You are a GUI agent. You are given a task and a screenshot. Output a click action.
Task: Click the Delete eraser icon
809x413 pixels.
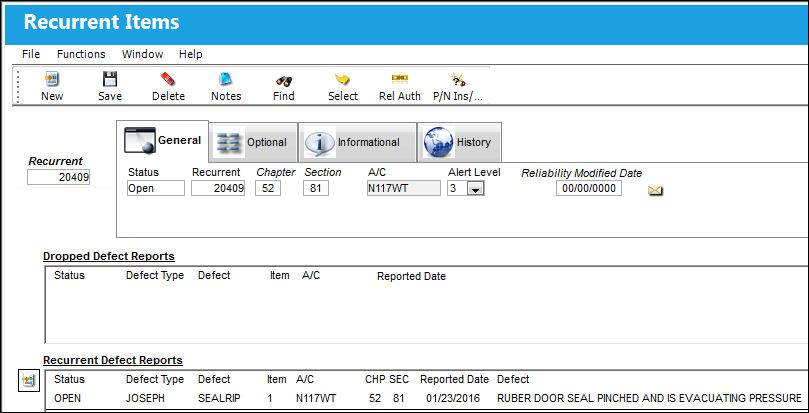point(168,80)
